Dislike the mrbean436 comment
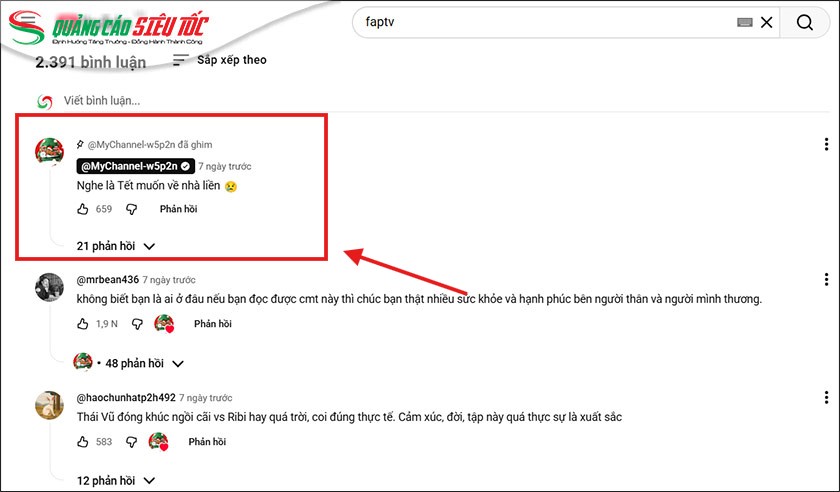Screen dimensions: 840x492 135,324
